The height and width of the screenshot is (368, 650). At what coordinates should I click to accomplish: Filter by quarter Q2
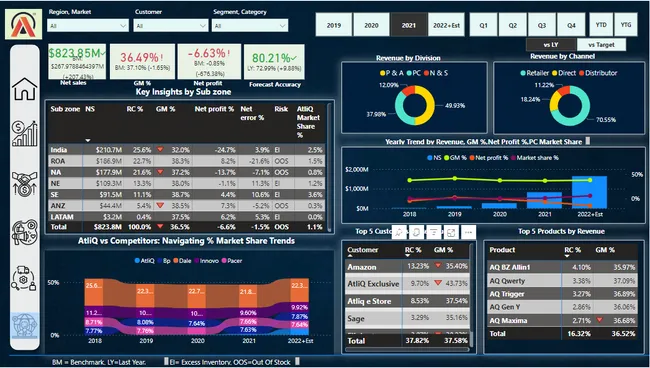click(x=513, y=25)
